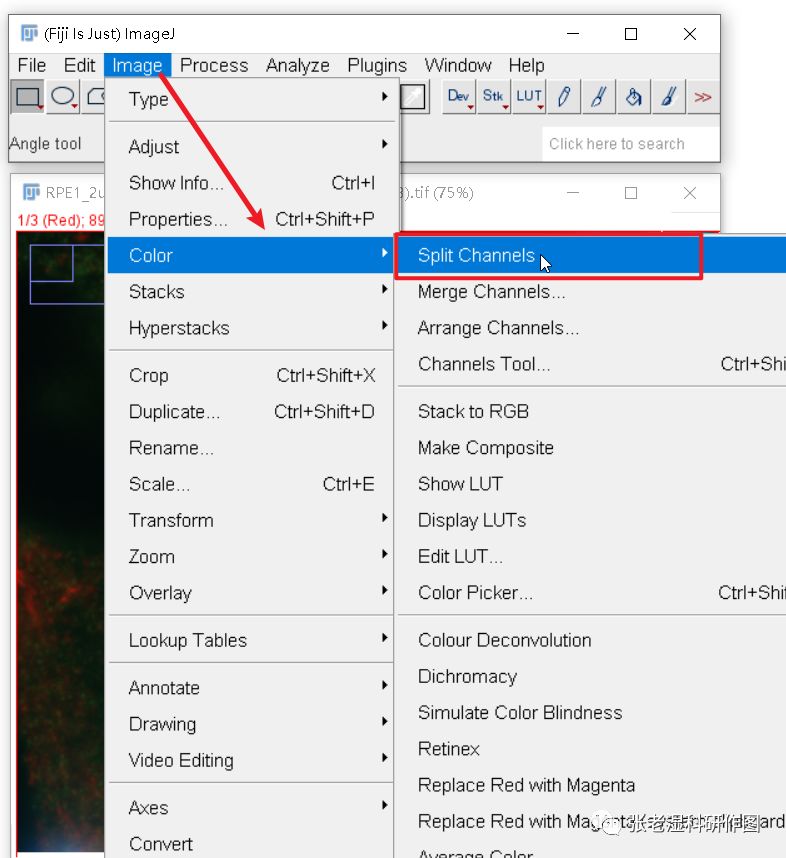Expand the Video Editing submenu
Image resolution: width=786 pixels, height=858 pixels.
click(x=251, y=760)
